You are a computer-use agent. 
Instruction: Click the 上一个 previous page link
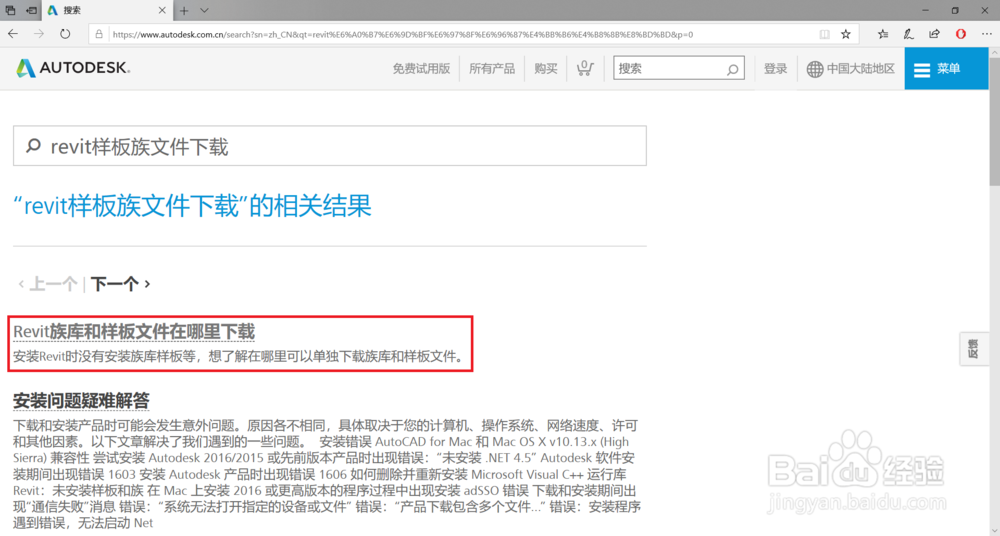point(47,283)
